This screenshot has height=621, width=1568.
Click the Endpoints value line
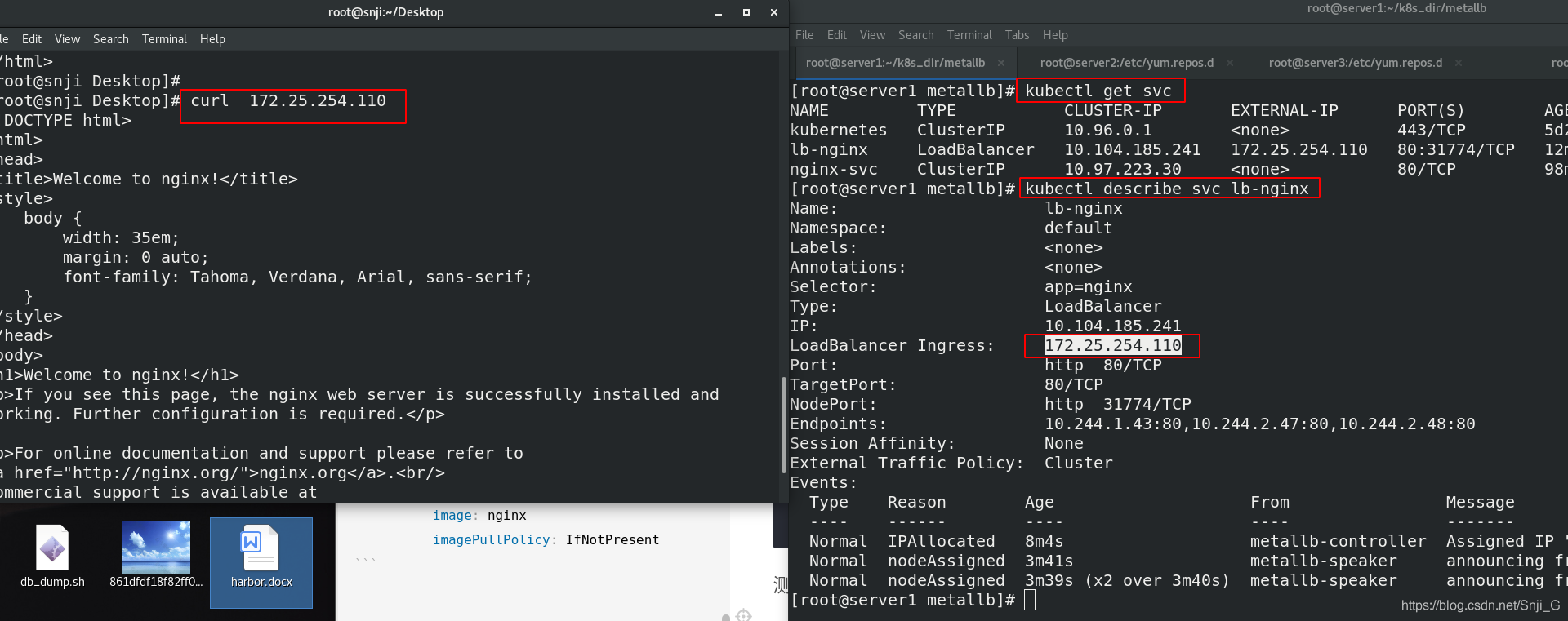pos(1259,424)
